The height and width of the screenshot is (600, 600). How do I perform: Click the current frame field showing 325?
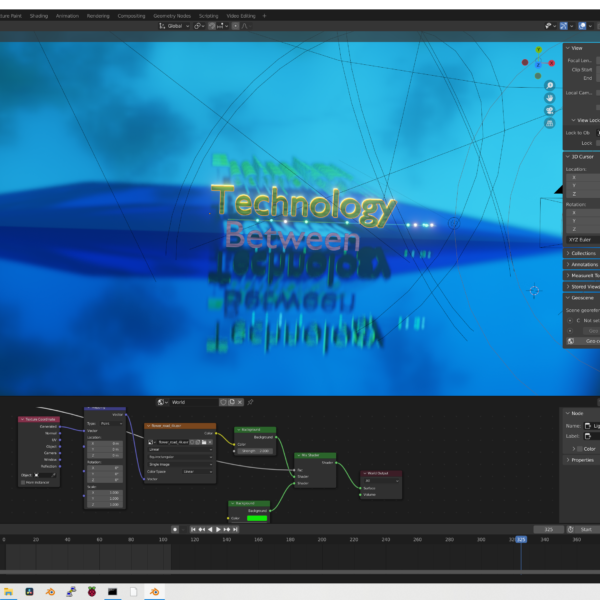pos(547,529)
